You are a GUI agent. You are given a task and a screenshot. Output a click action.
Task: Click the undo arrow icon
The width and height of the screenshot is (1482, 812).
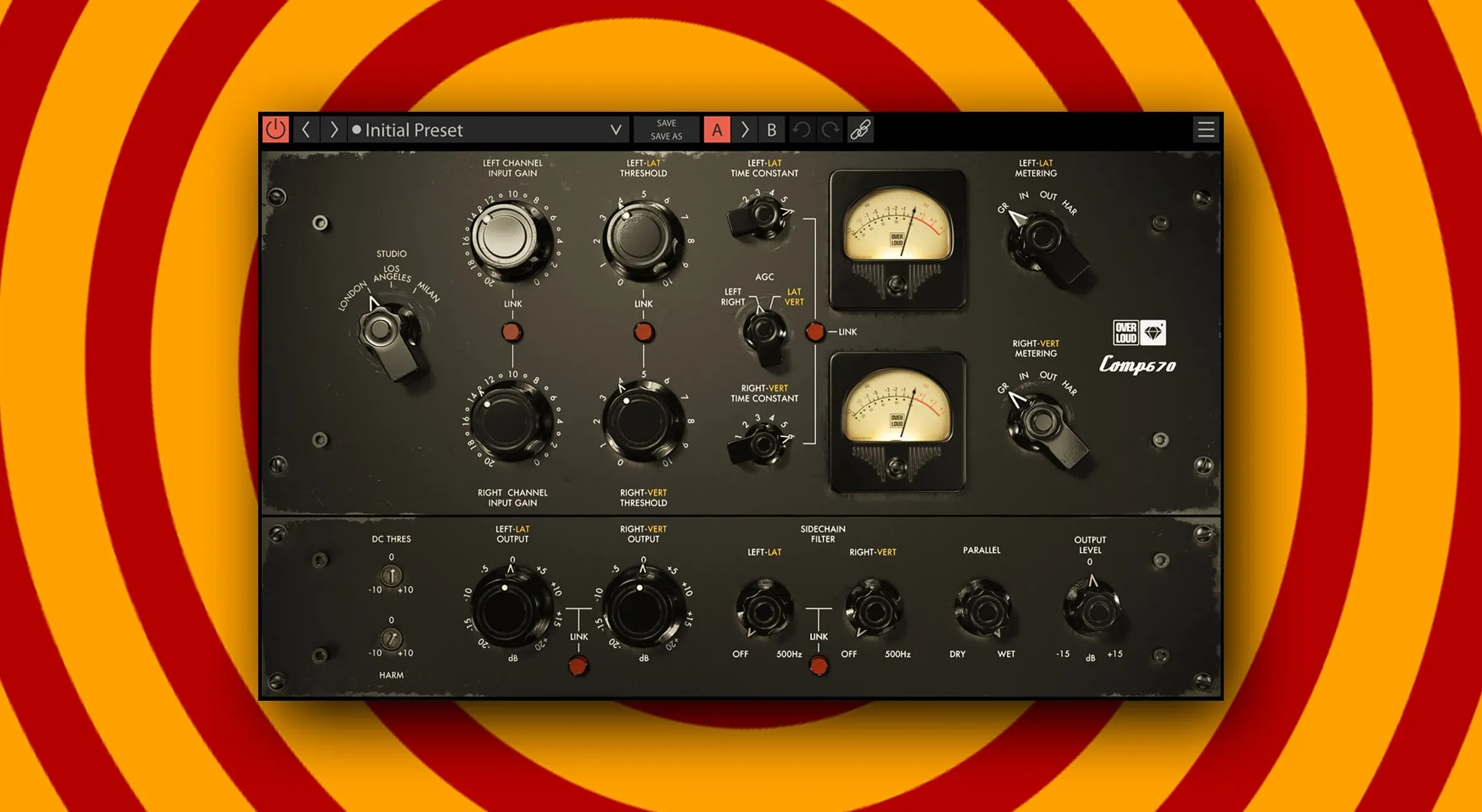(x=802, y=130)
